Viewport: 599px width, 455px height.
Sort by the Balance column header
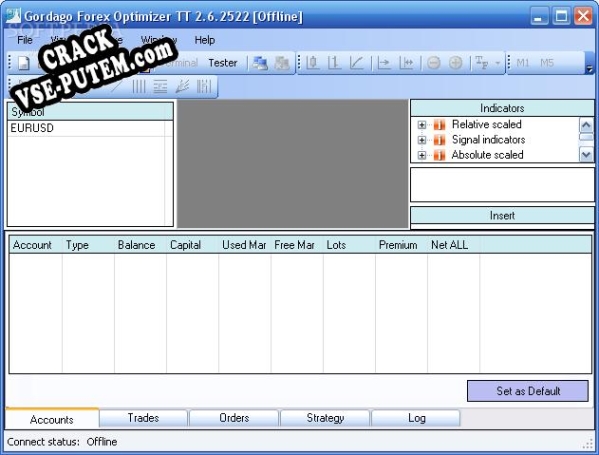(x=141, y=245)
